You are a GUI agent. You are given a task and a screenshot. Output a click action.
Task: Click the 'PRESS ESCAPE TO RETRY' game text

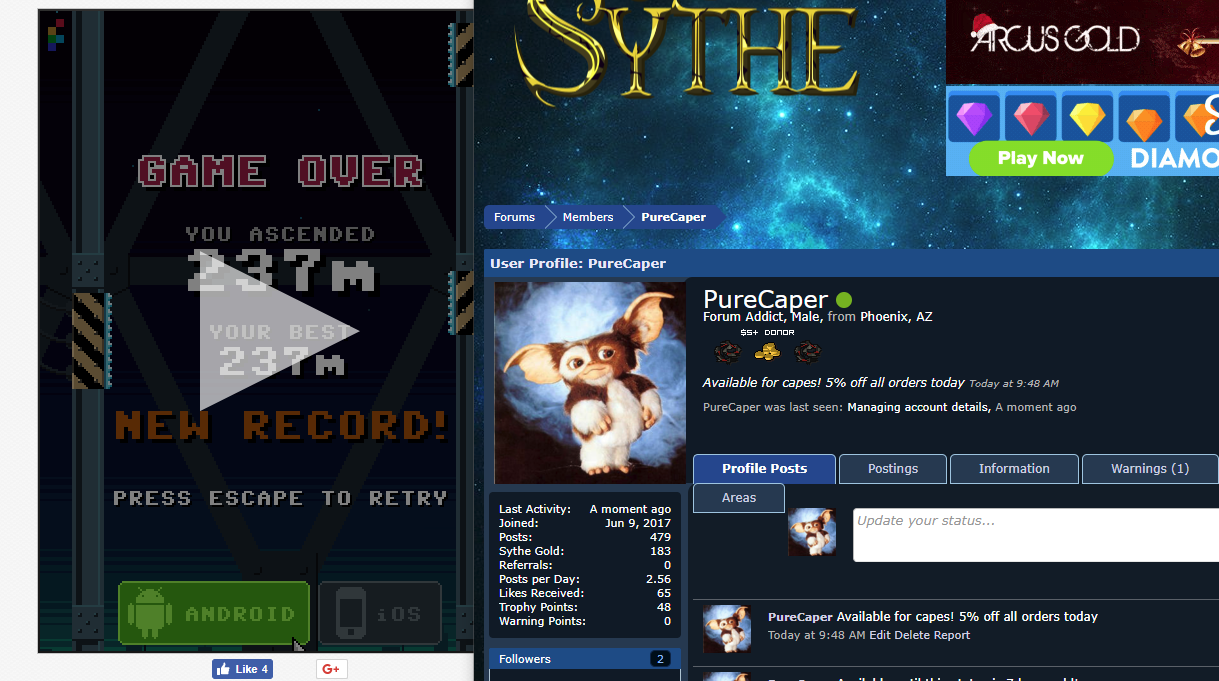tap(280, 498)
